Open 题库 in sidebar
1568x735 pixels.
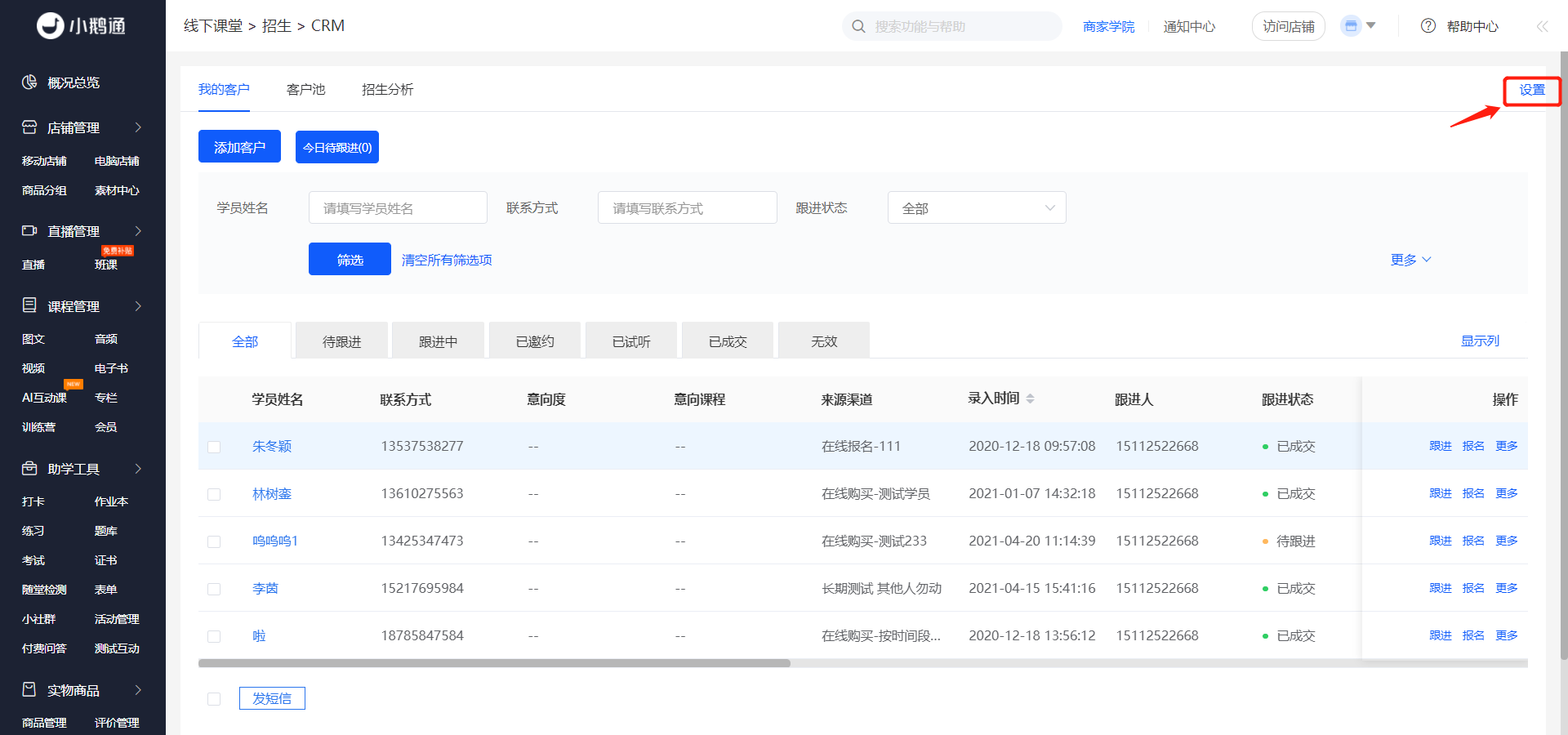point(106,531)
